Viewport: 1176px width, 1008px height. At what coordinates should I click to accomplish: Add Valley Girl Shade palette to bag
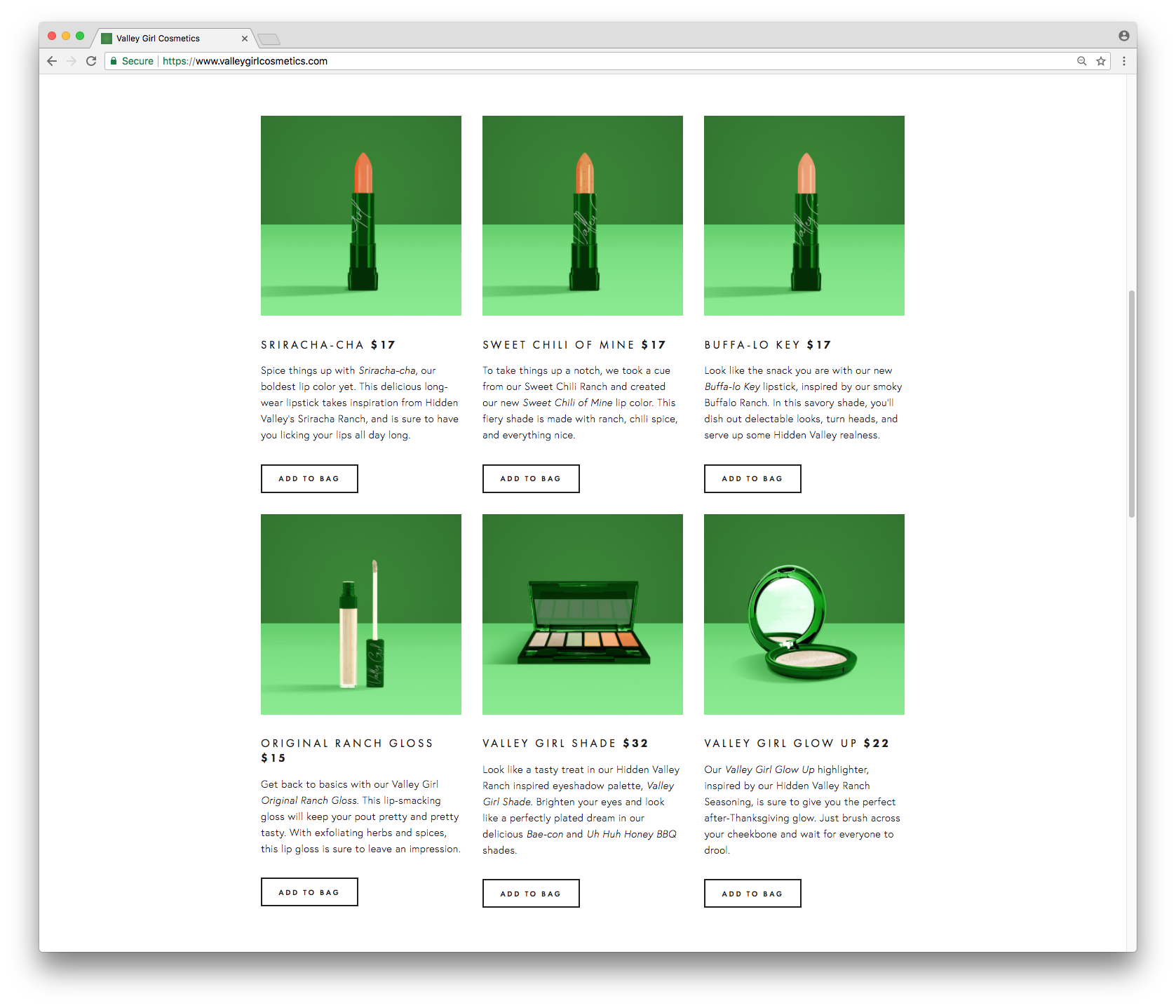531,894
